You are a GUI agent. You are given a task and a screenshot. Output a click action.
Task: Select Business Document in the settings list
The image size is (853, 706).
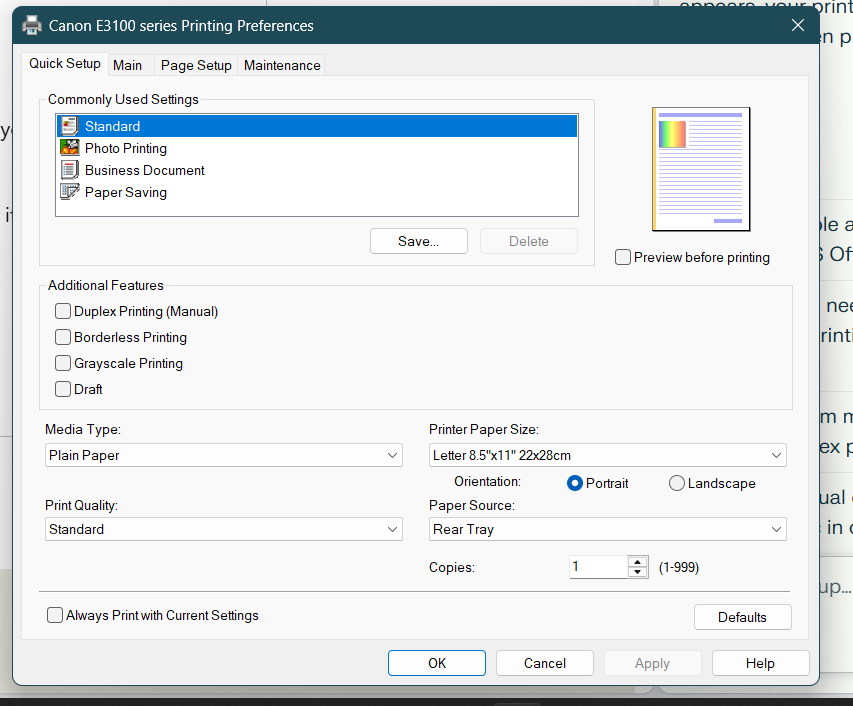click(317, 170)
